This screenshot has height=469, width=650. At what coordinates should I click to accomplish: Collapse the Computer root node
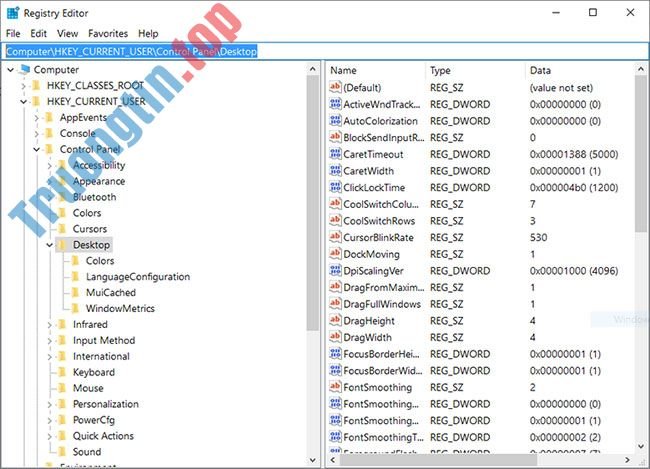(10, 70)
